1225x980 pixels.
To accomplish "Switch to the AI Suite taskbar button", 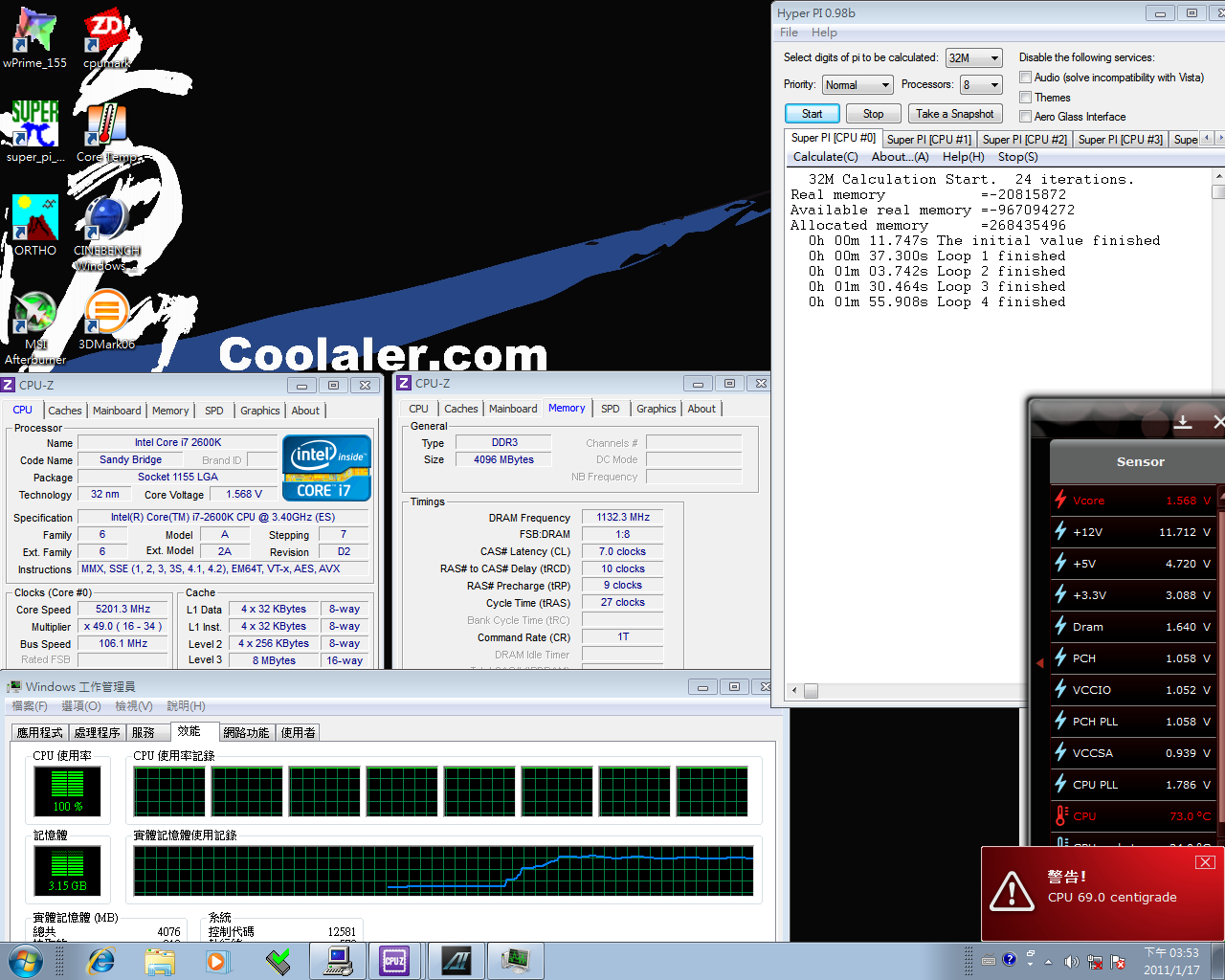I will click(x=457, y=961).
